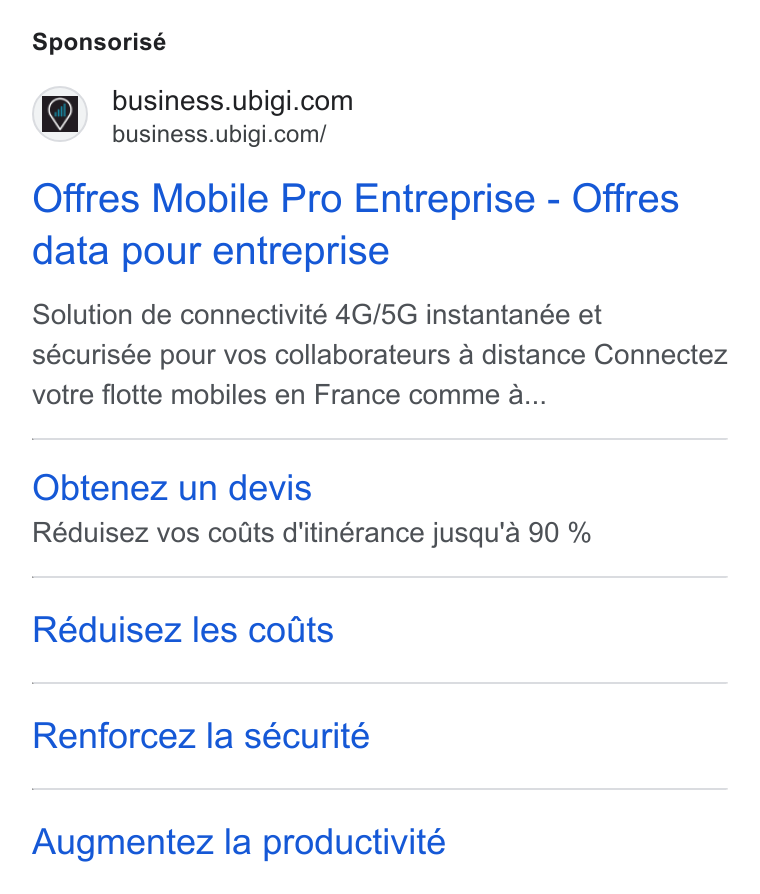Click the word 'devis' in the first sitelink
The width and height of the screenshot is (760, 894).
[270, 488]
